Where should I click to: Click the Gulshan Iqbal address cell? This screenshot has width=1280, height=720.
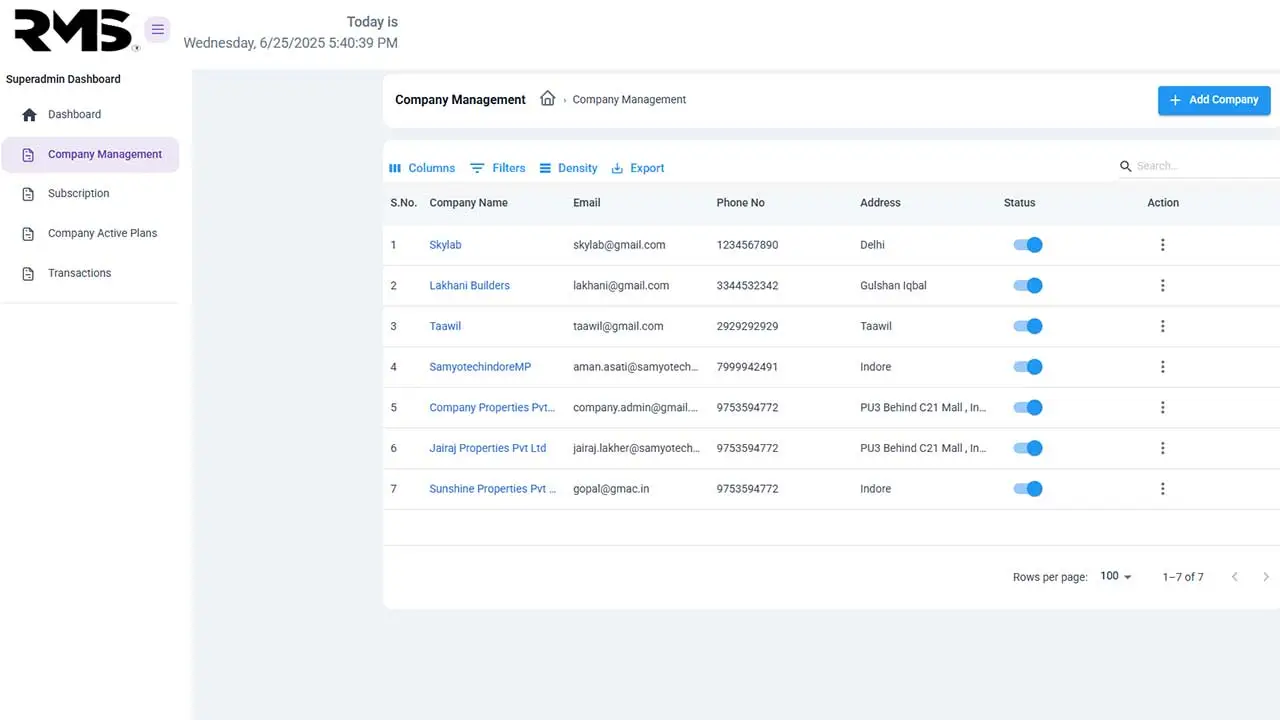[893, 286]
